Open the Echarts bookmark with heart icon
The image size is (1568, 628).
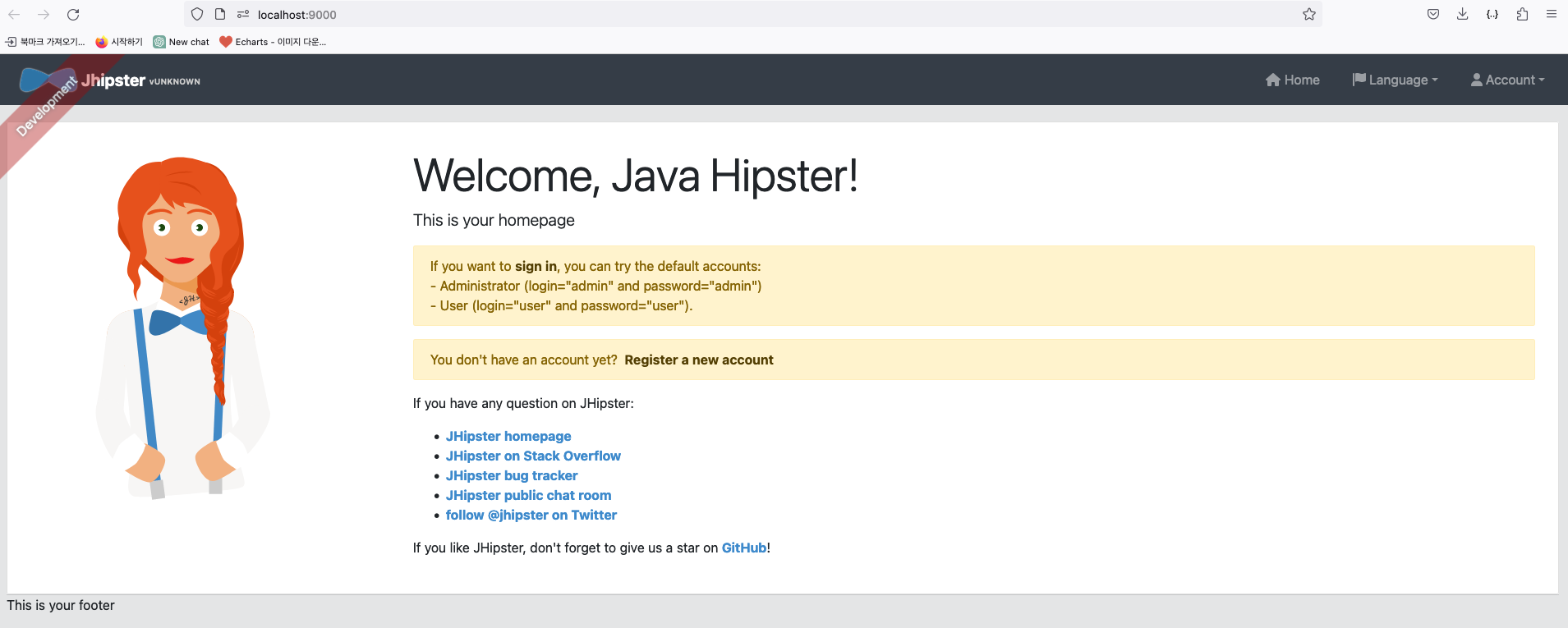point(273,42)
